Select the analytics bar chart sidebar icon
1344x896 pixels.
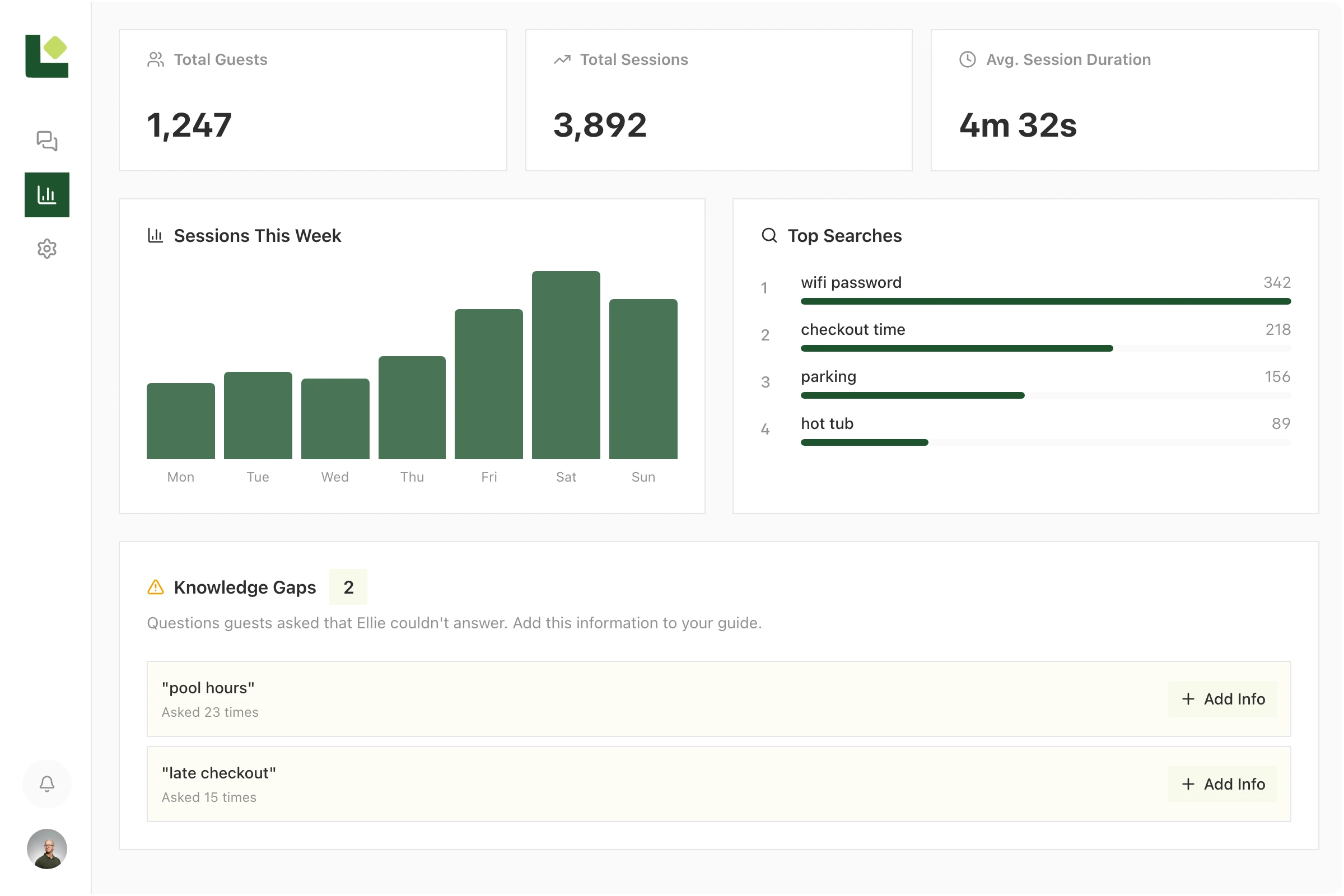[x=47, y=195]
